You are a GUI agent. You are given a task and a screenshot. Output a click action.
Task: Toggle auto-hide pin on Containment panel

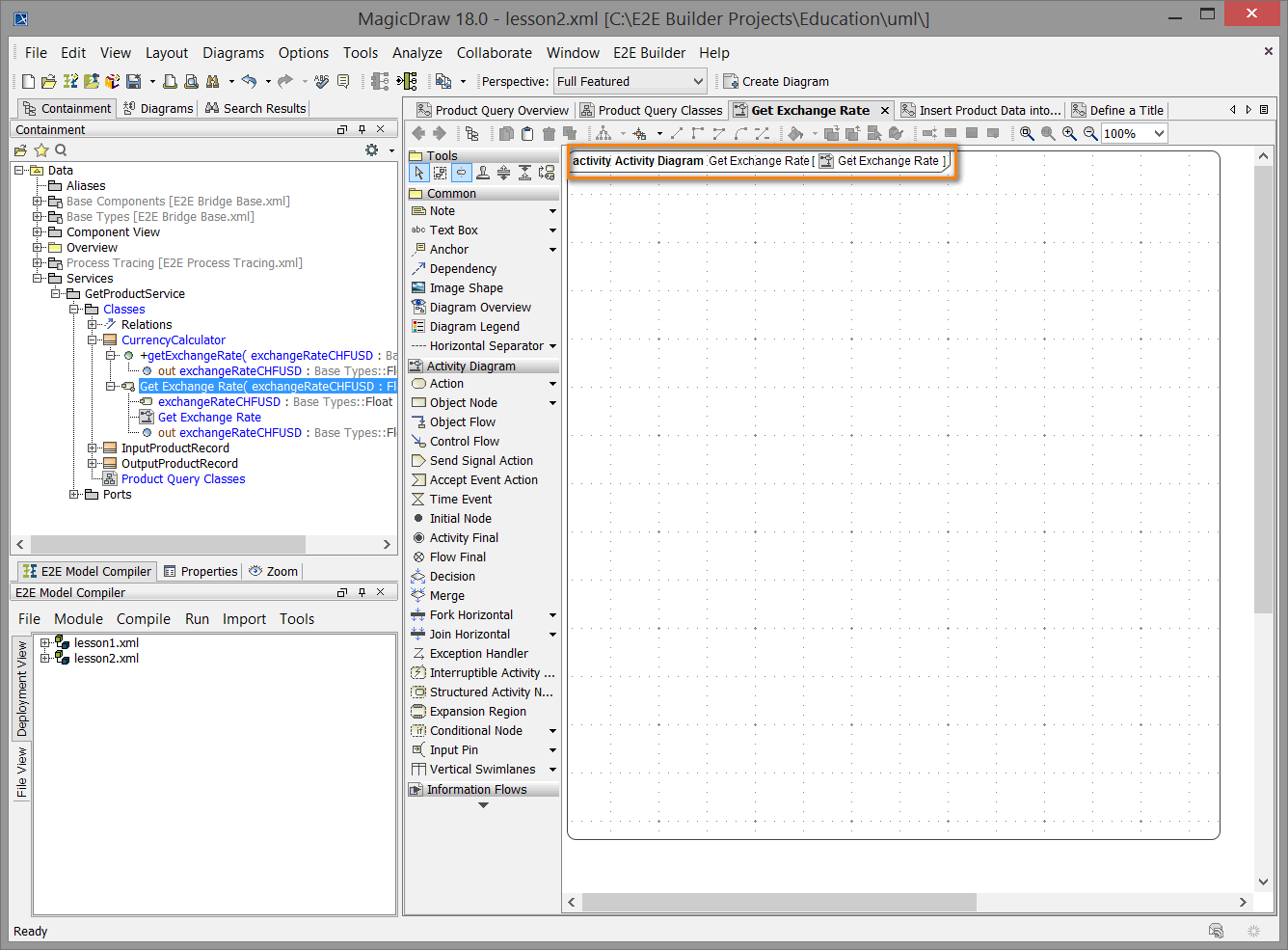(362, 129)
